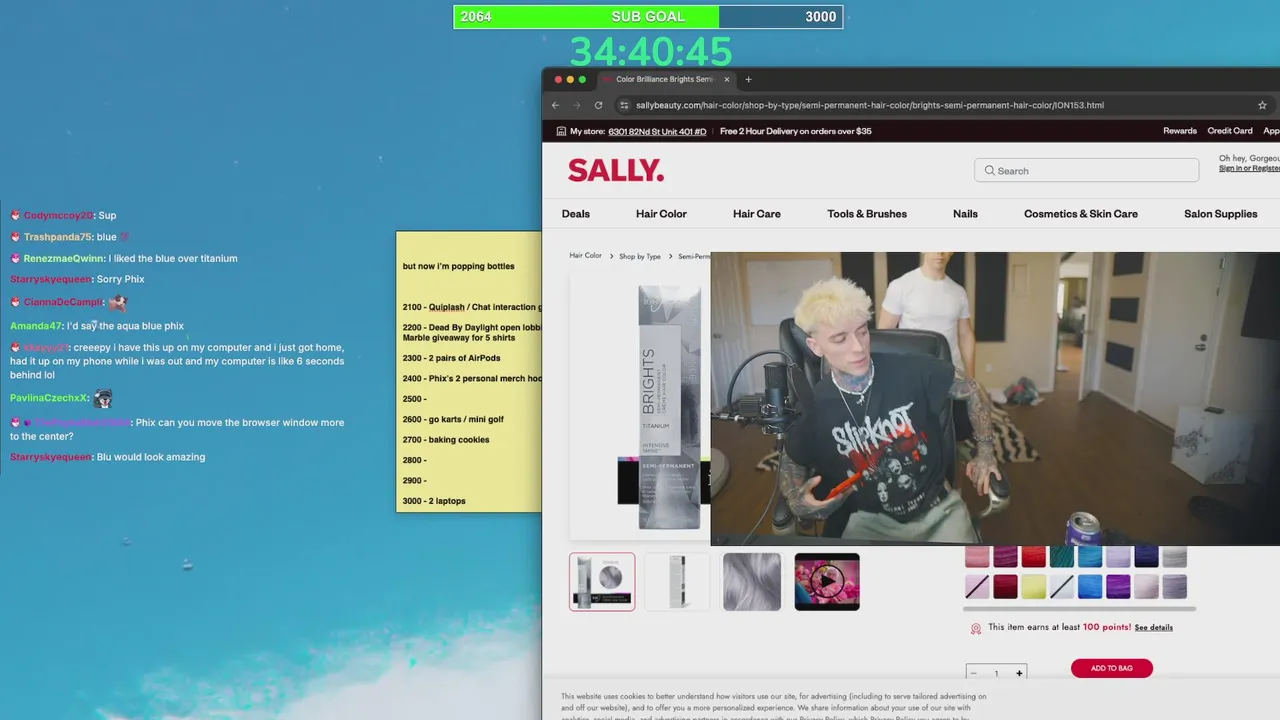Click the SALLY logo
1280x720 pixels.
click(x=616, y=171)
